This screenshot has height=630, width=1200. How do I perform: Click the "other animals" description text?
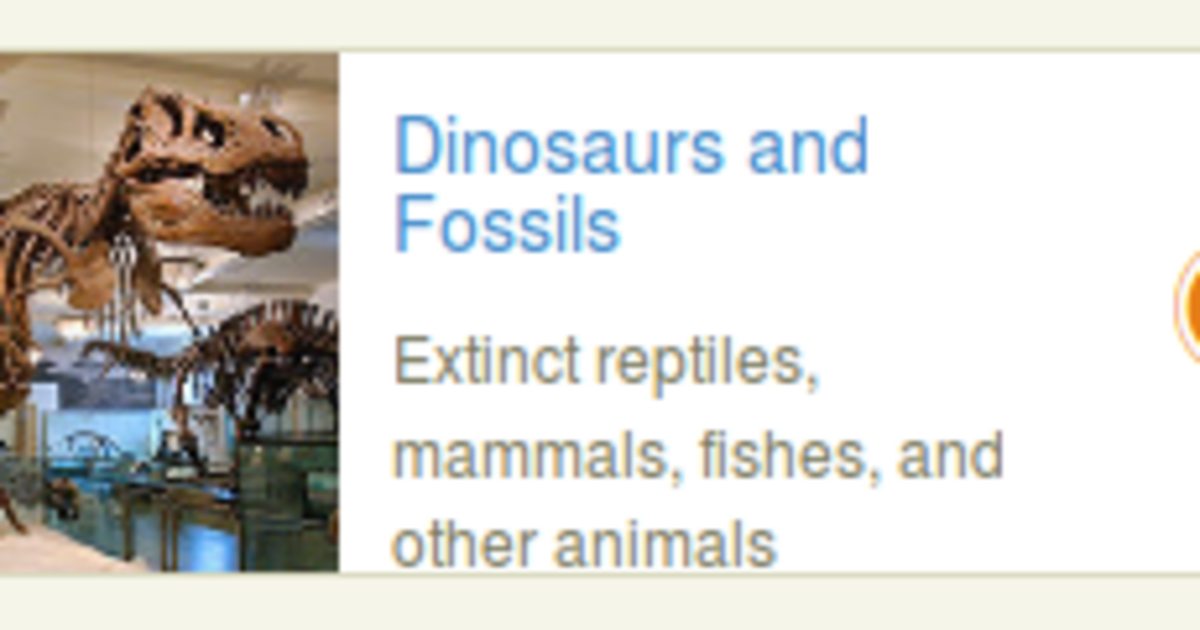tap(584, 546)
